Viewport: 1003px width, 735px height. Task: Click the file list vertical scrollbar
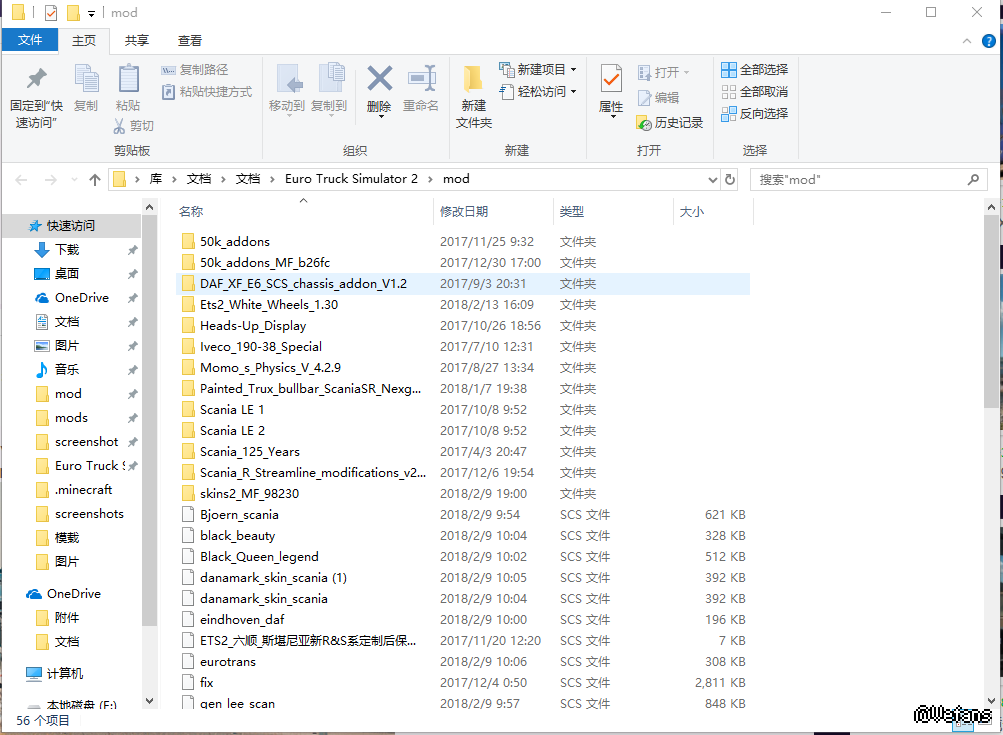[x=991, y=312]
